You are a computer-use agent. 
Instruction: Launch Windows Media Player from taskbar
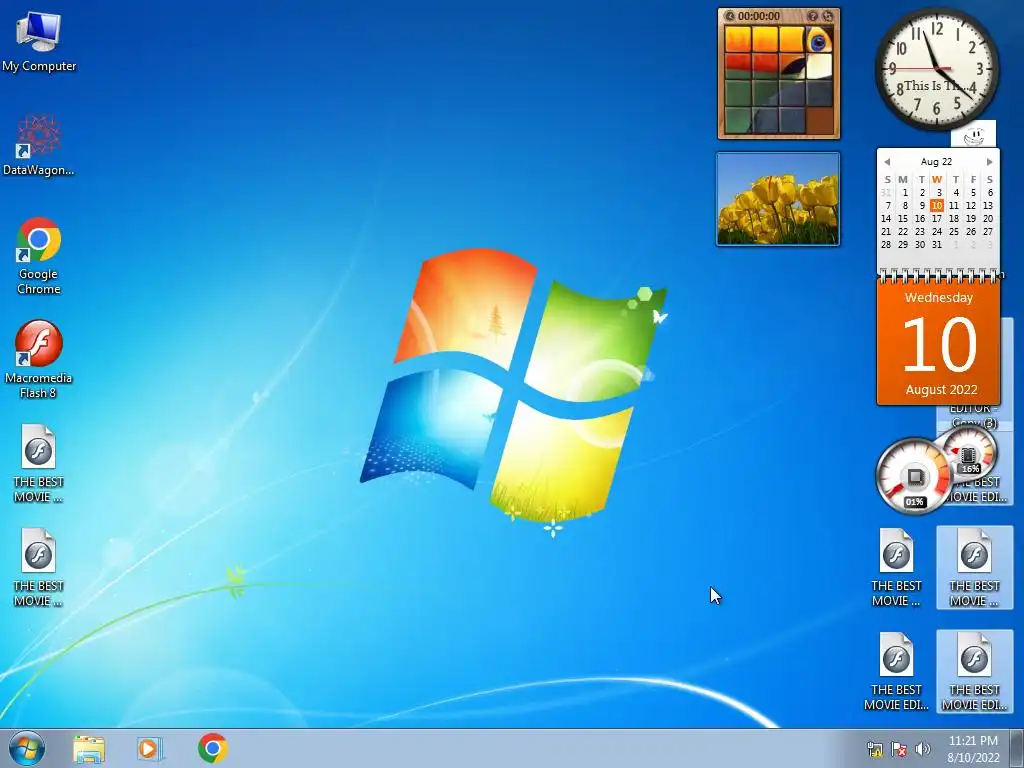pyautogui.click(x=150, y=749)
